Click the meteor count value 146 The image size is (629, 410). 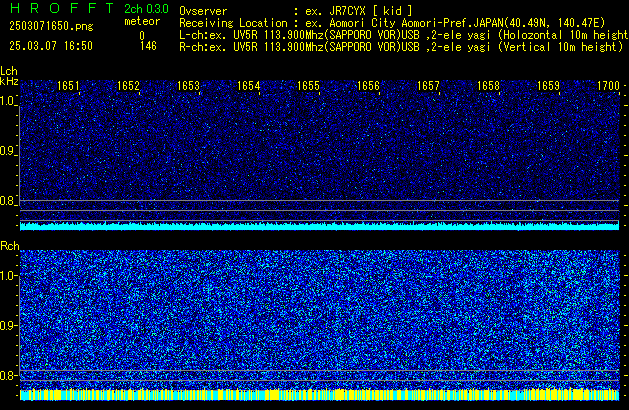coord(148,46)
